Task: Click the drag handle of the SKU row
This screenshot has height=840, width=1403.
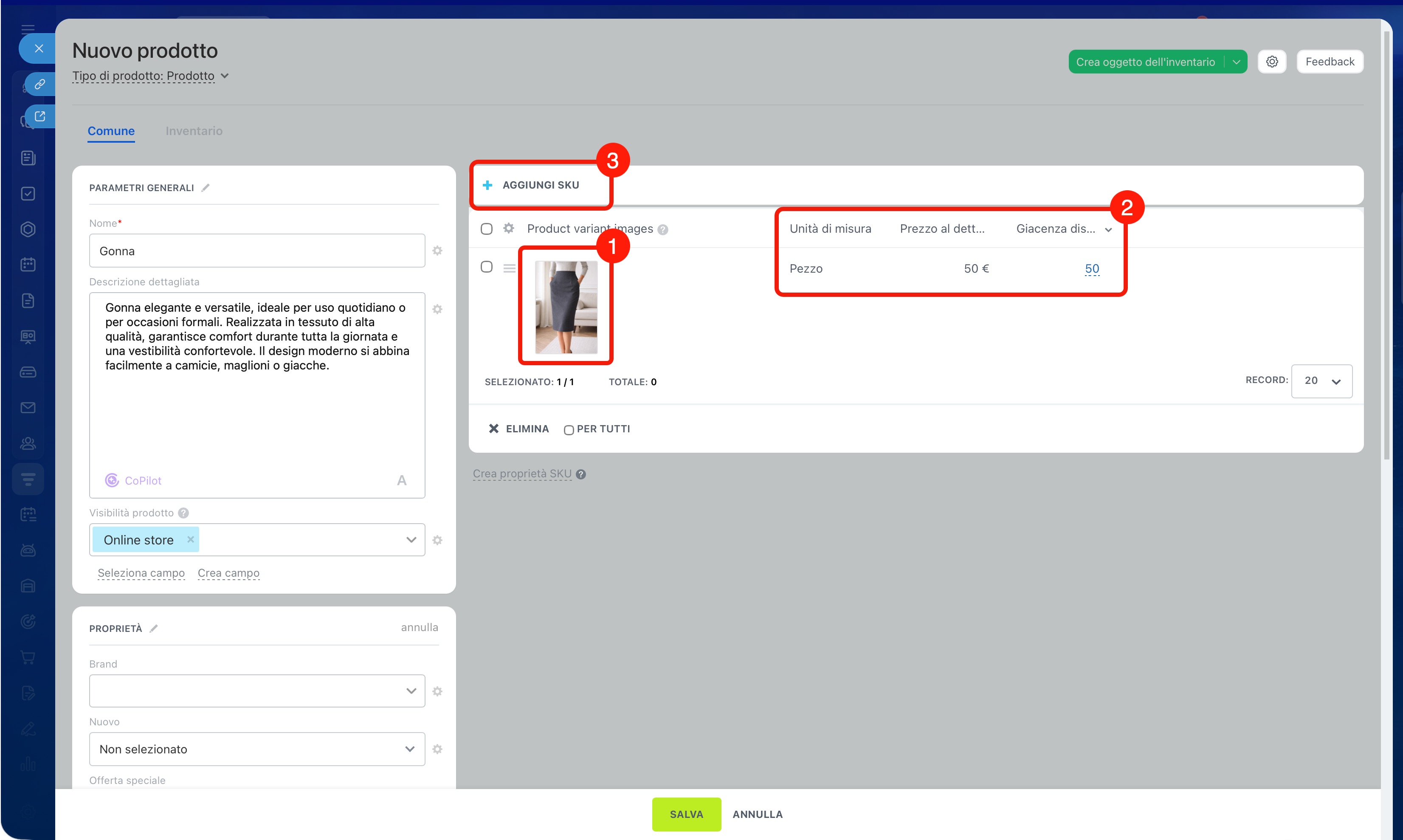Action: 510,268
